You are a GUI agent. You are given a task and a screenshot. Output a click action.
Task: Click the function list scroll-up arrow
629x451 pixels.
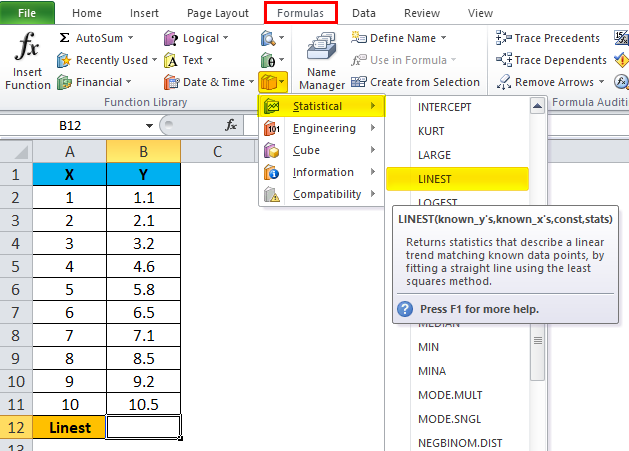537,106
